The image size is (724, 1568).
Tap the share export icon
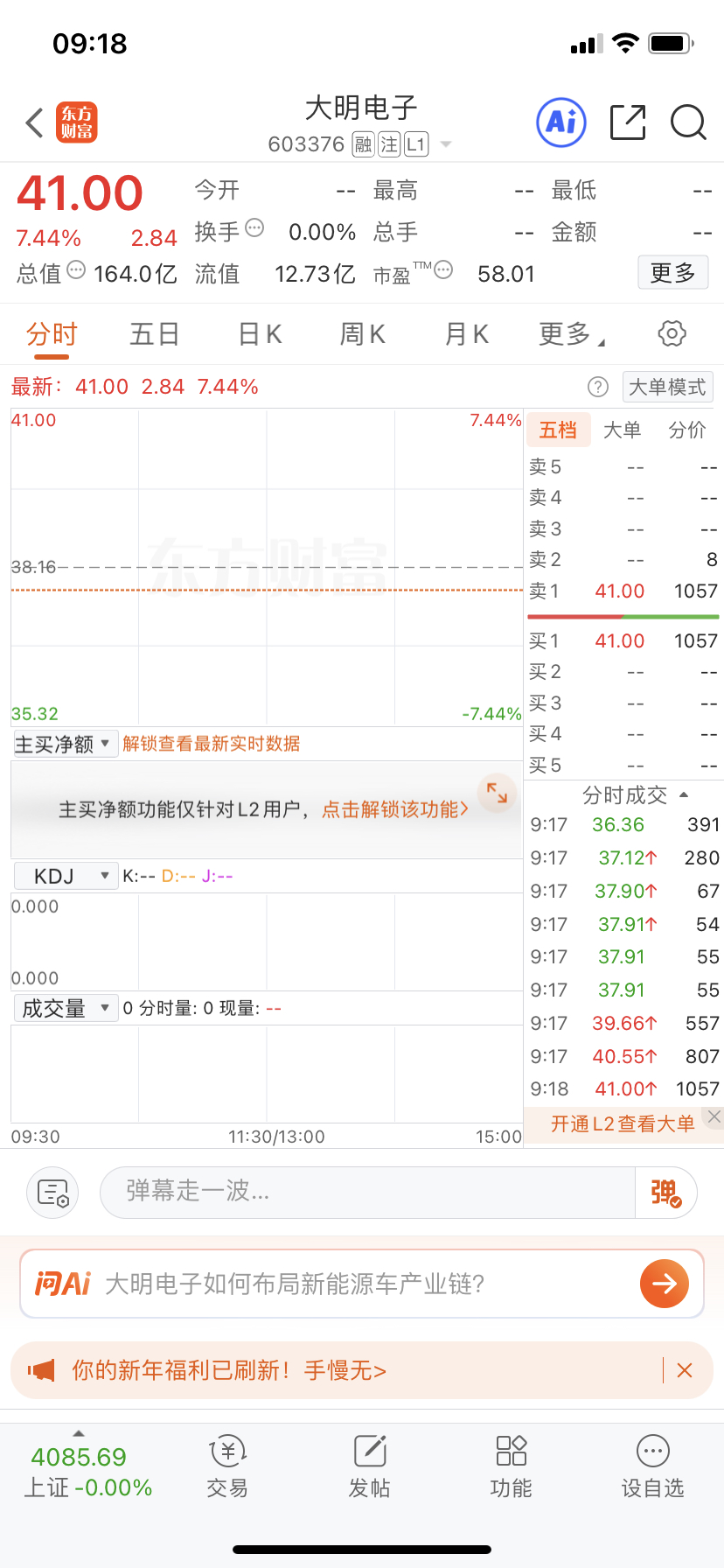click(x=628, y=122)
